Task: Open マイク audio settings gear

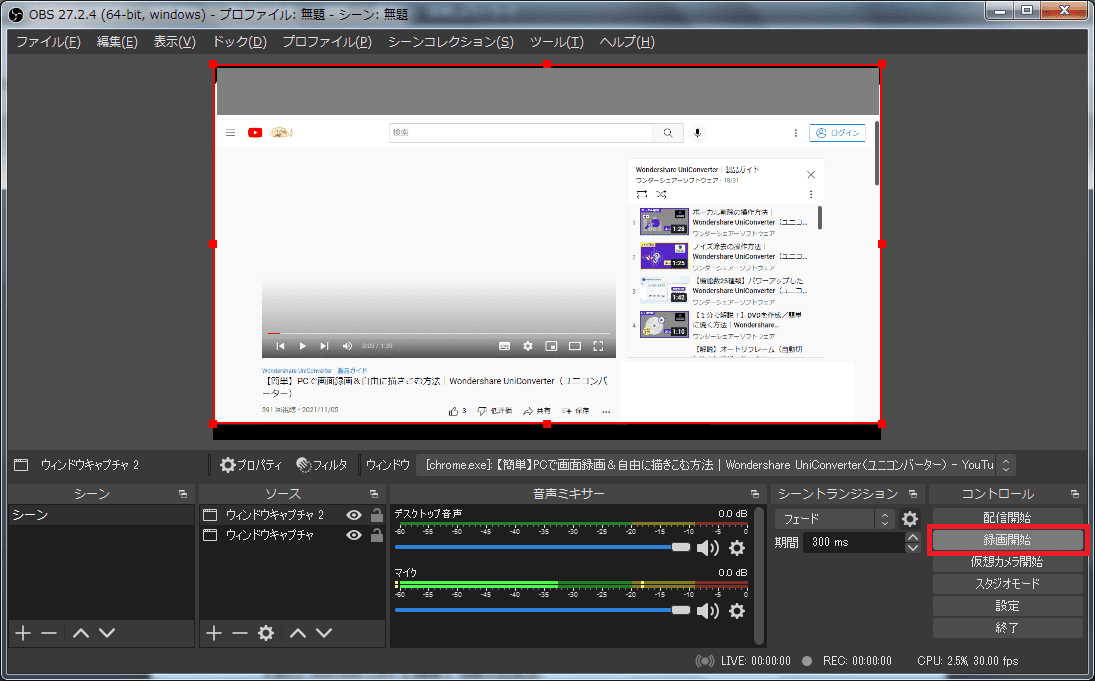Action: 737,610
